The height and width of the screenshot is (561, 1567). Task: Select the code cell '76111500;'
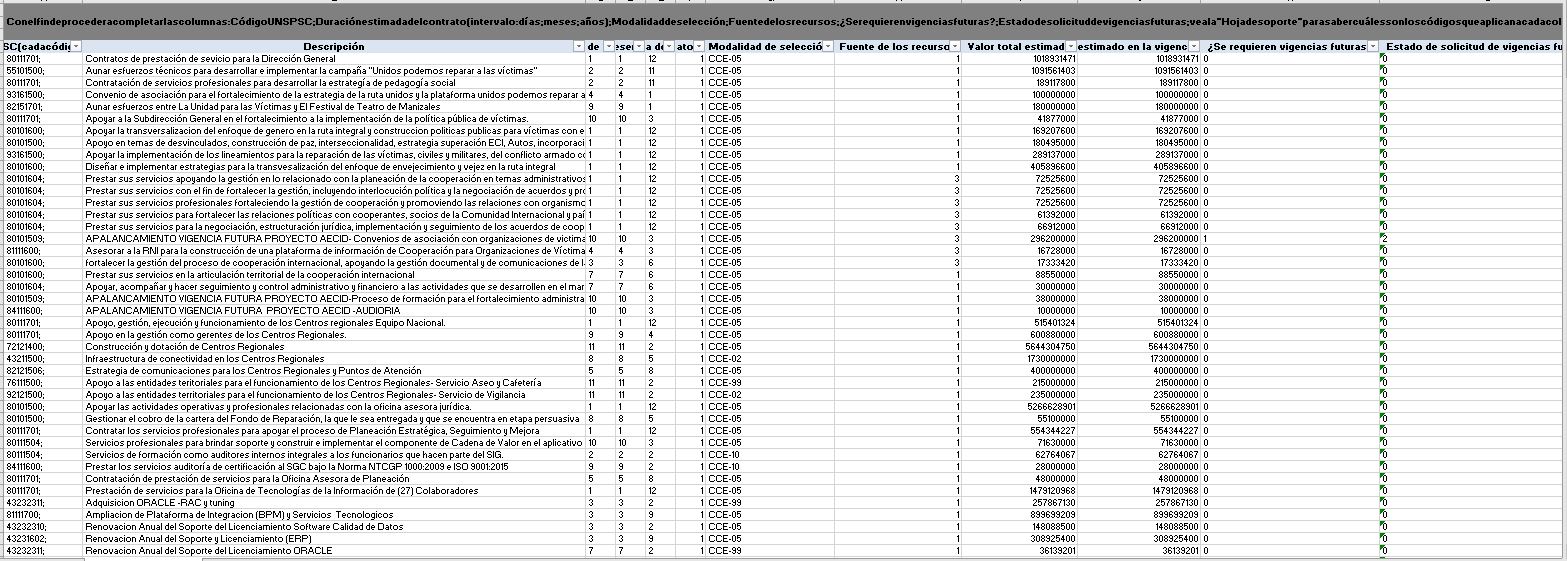click(42, 383)
